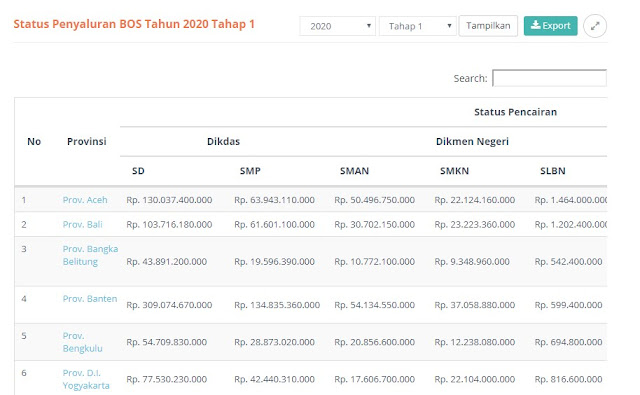Image resolution: width=640 pixels, height=395 pixels.
Task: Click the Export button
Action: 551,26
